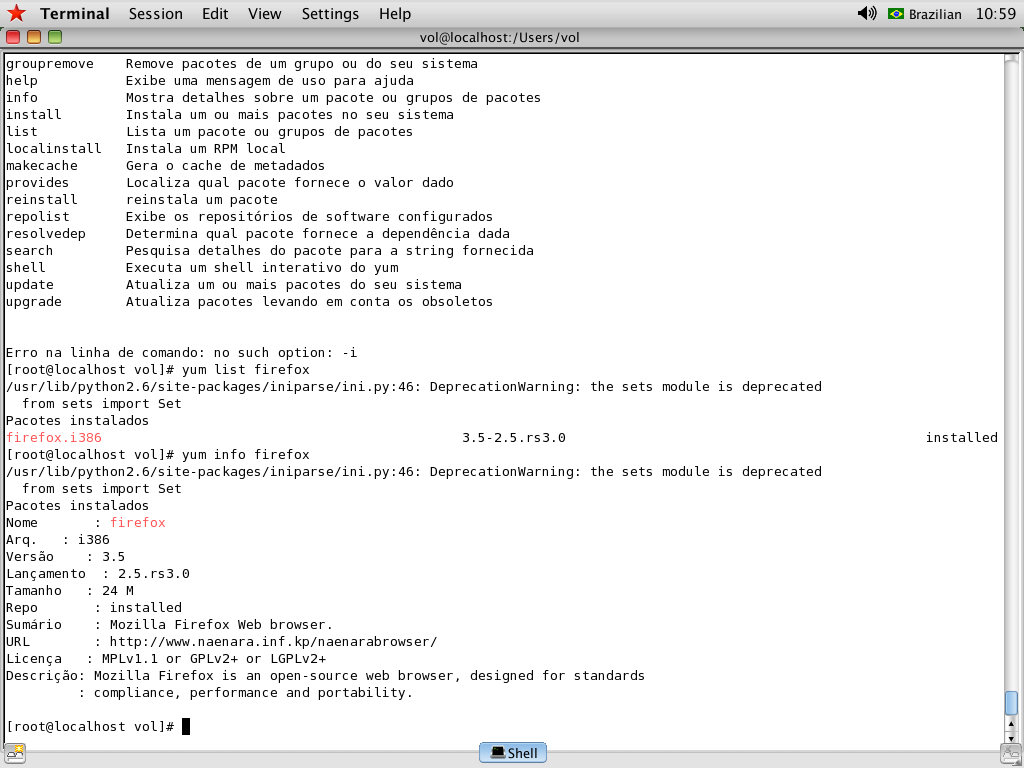This screenshot has height=768, width=1024.
Task: Click the version 3.5-2.5.rs3.0 text
Action: tap(514, 438)
